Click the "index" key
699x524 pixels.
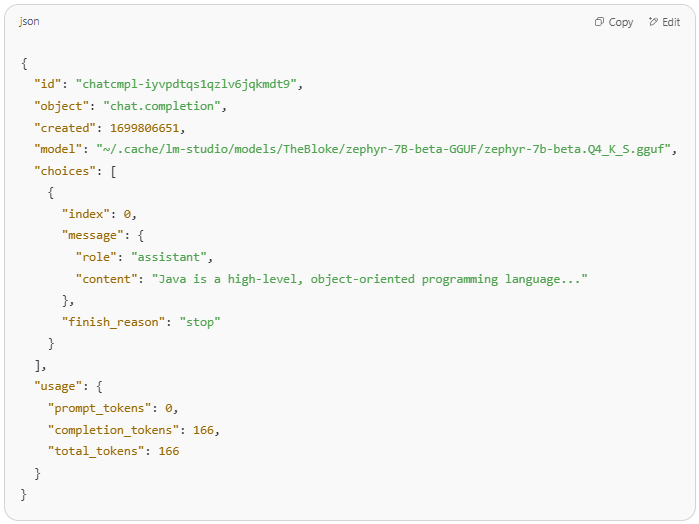coord(86,214)
